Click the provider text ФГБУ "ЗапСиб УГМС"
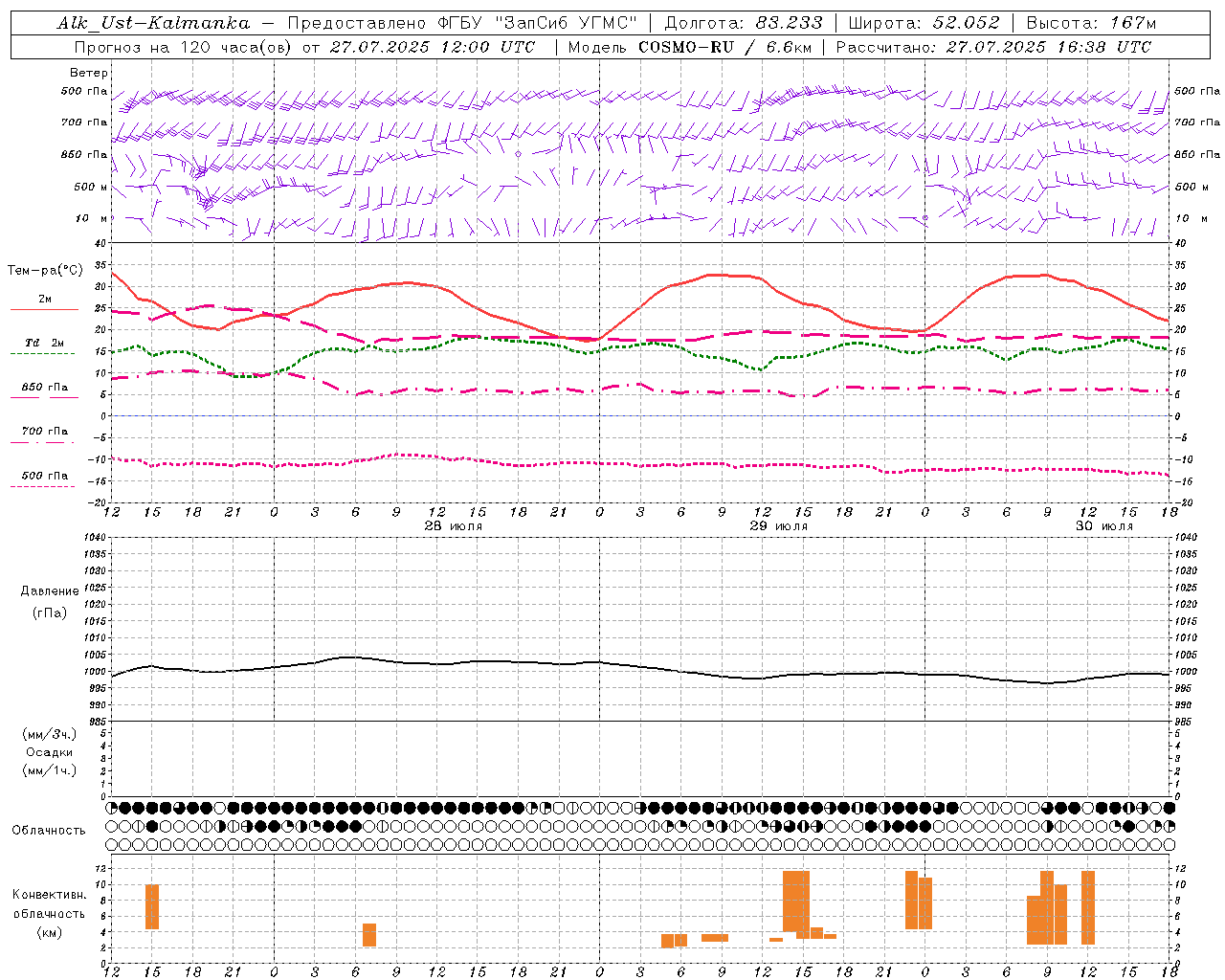This screenshot has height=980, width=1225. (x=538, y=23)
